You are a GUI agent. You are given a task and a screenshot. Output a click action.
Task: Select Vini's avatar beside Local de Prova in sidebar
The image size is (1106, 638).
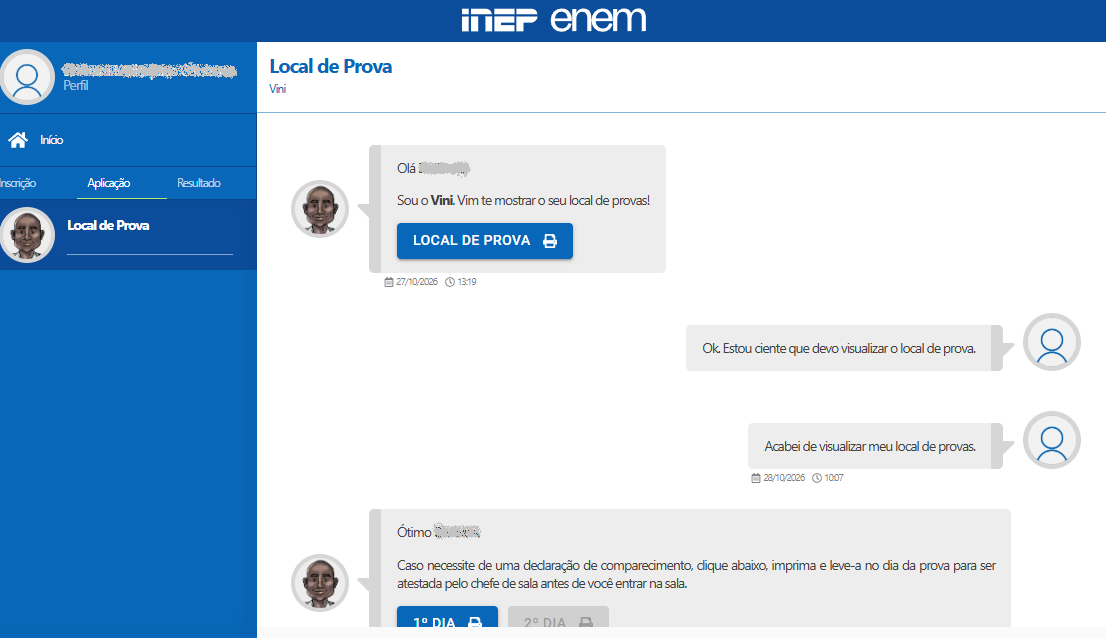tap(28, 235)
